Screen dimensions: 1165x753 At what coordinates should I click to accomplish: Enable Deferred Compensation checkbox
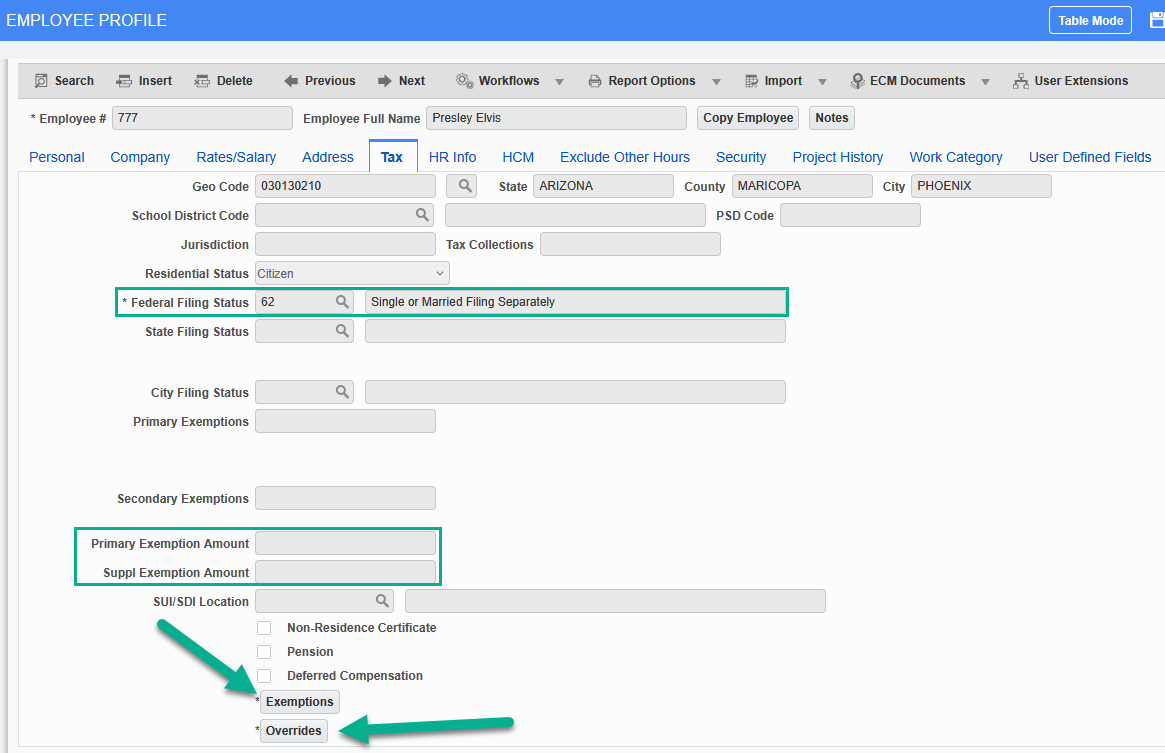coord(264,676)
